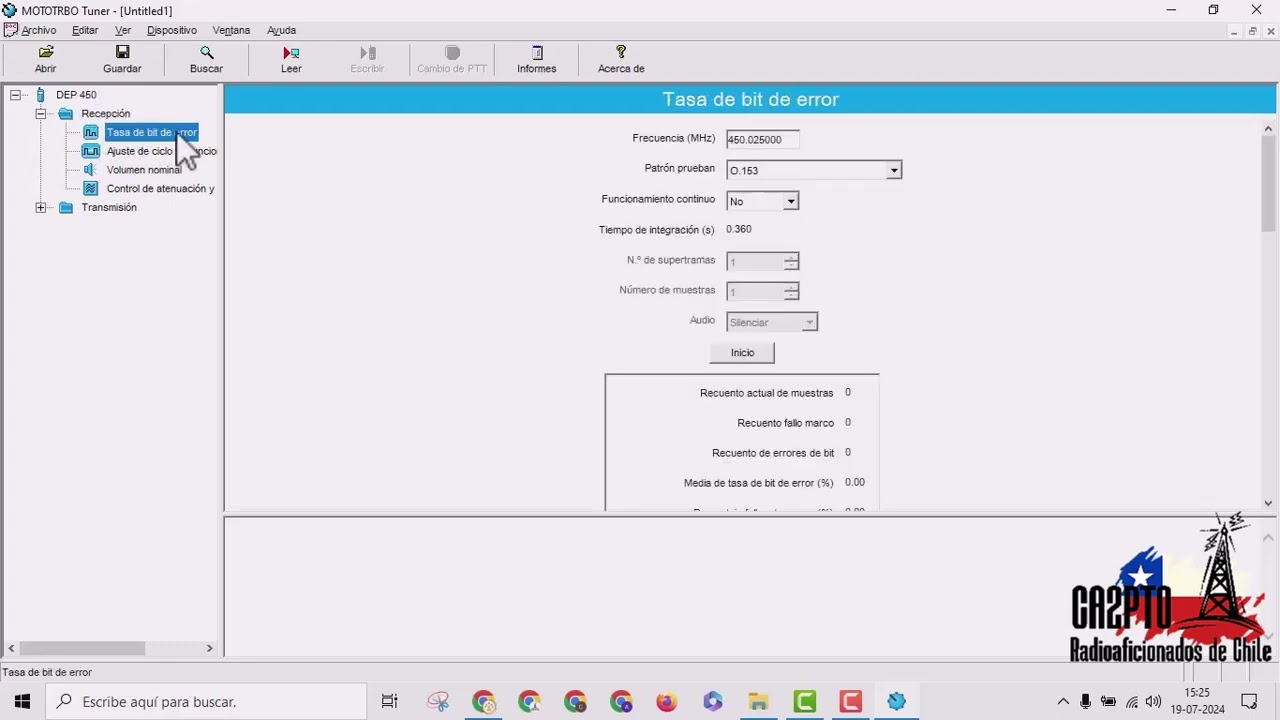Screen dimensions: 1280x720
Task: Show hidden system tray icons
Action: [x=1063, y=702]
